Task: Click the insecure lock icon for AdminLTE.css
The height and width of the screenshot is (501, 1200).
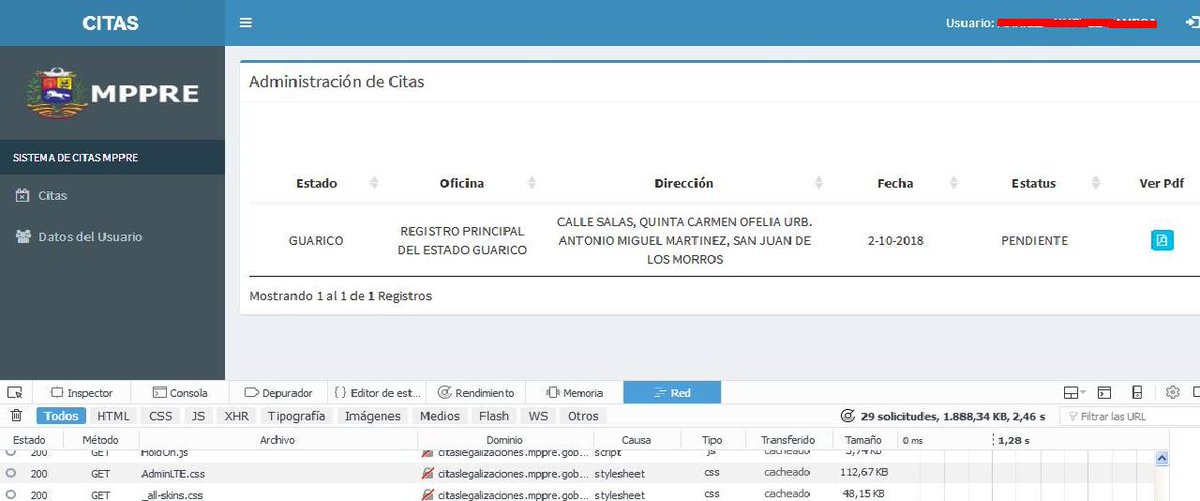Action: (x=428, y=473)
